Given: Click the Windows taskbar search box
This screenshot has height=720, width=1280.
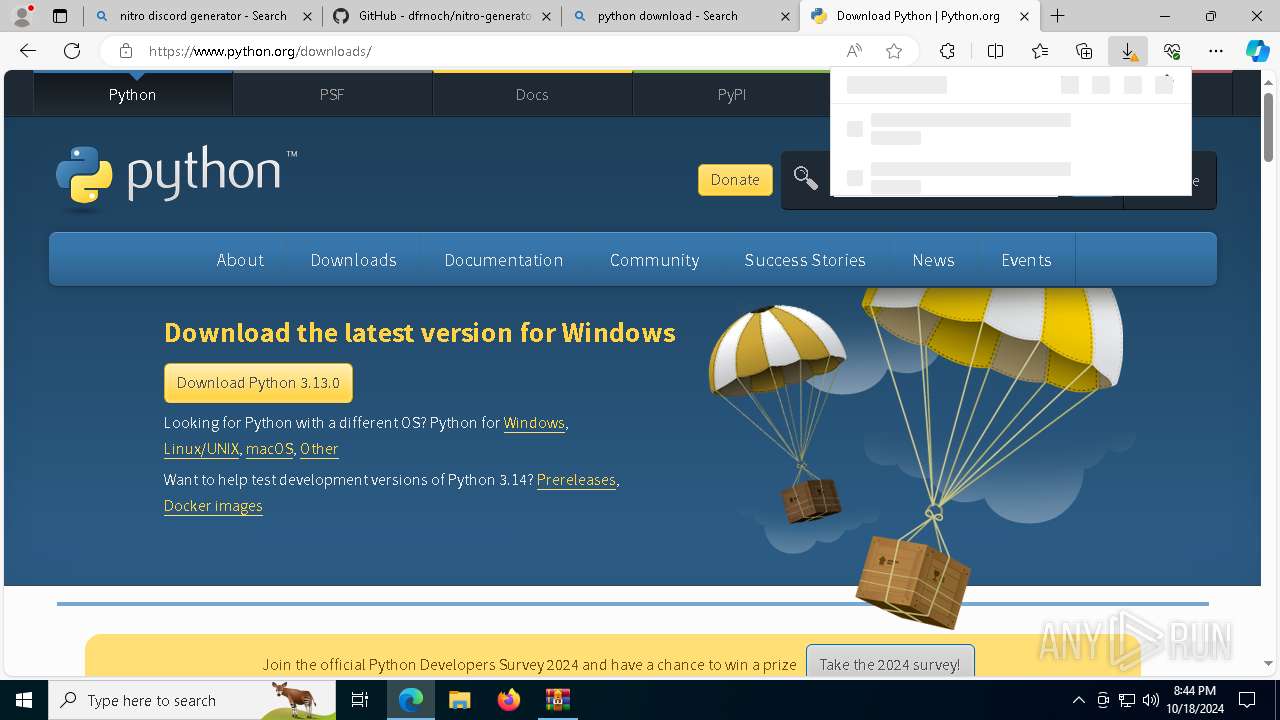Looking at the screenshot, I should pos(192,700).
